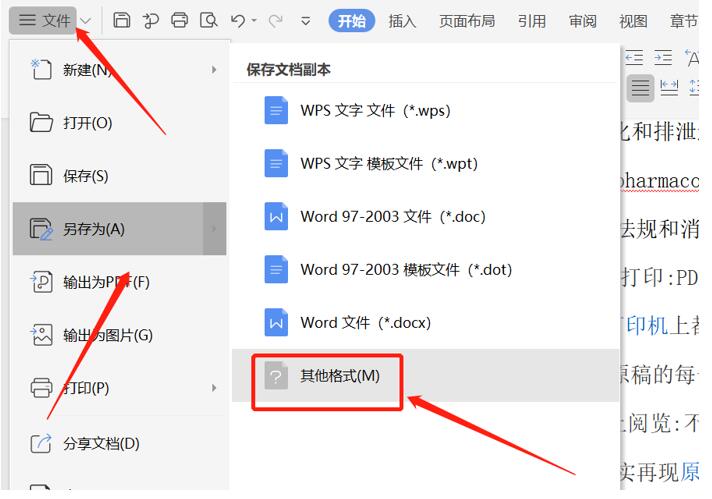
Task: Select 打开(O) menu entry
Action: click(119, 123)
